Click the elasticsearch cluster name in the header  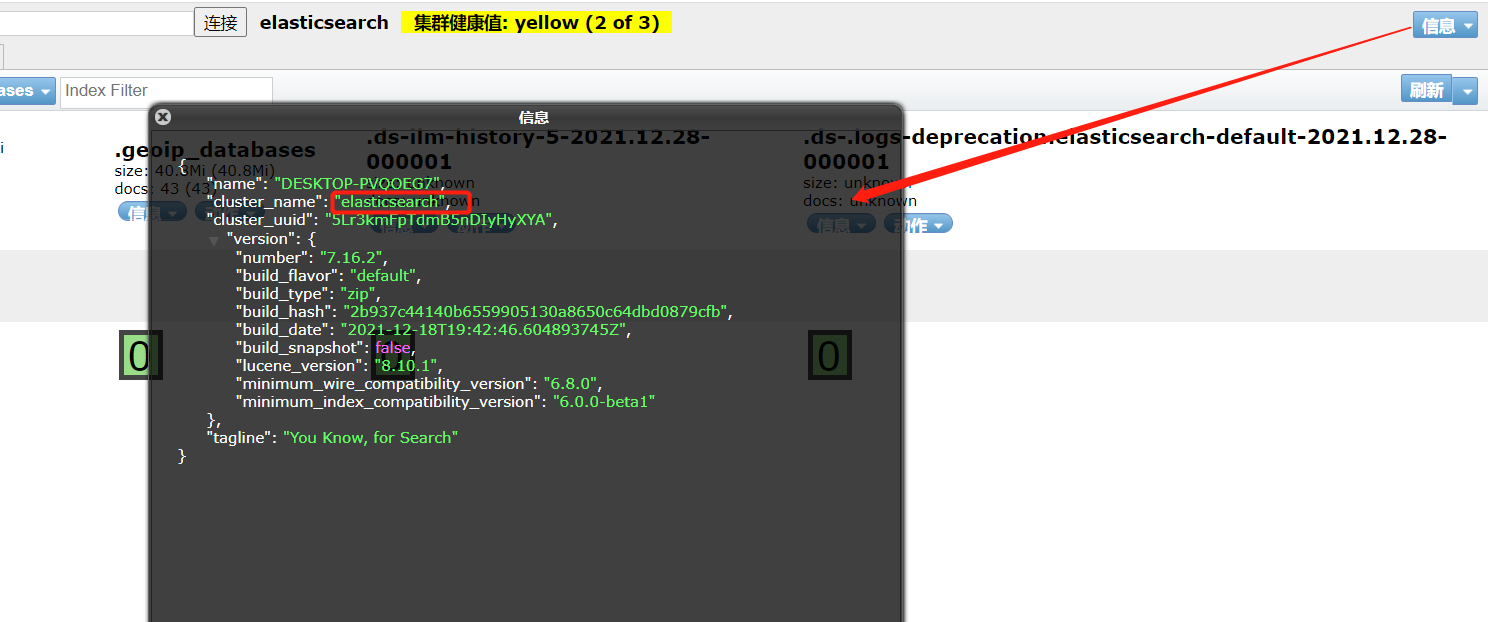coord(324,23)
